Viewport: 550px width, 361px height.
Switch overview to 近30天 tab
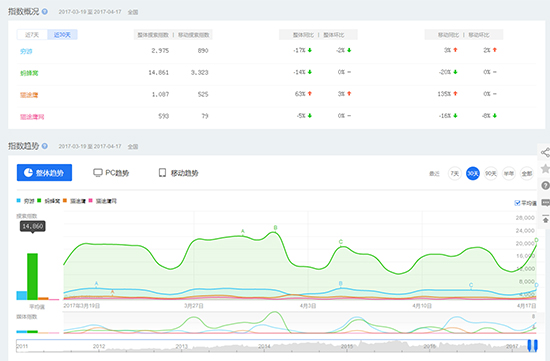tap(62, 35)
